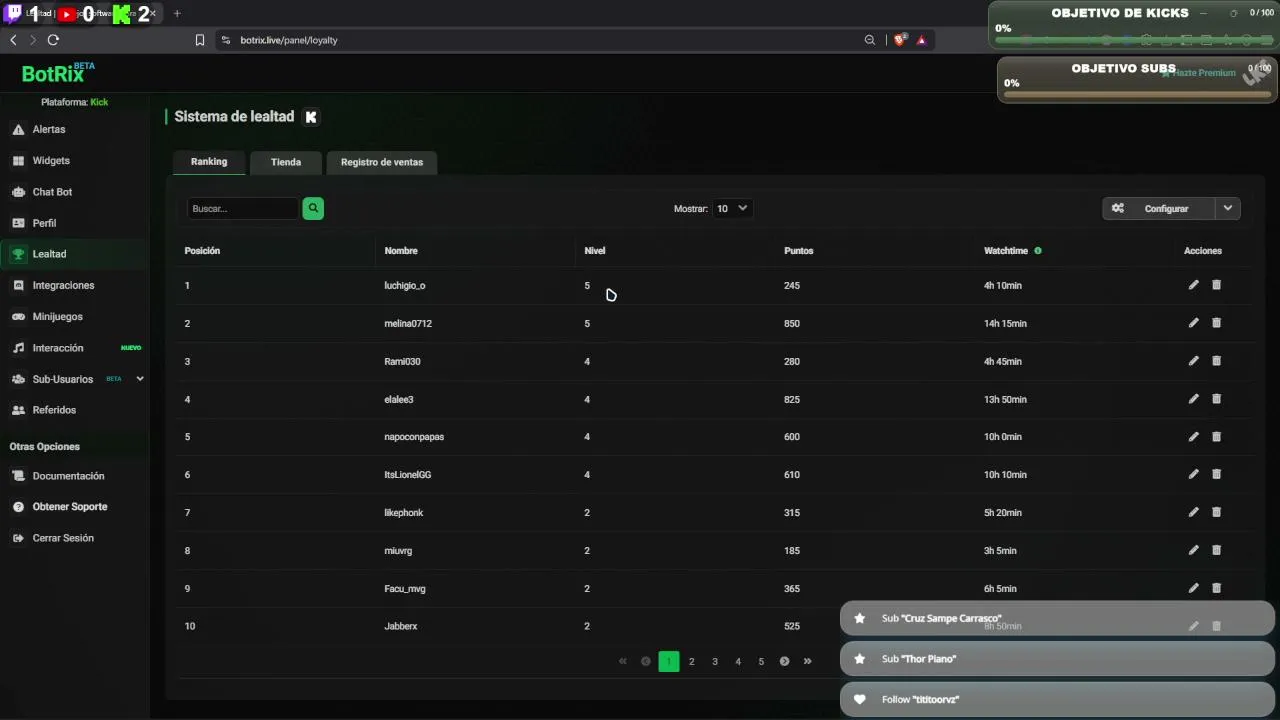This screenshot has height=720, width=1280.
Task: Select Lealtad in the sidebar
Action: coord(75,254)
